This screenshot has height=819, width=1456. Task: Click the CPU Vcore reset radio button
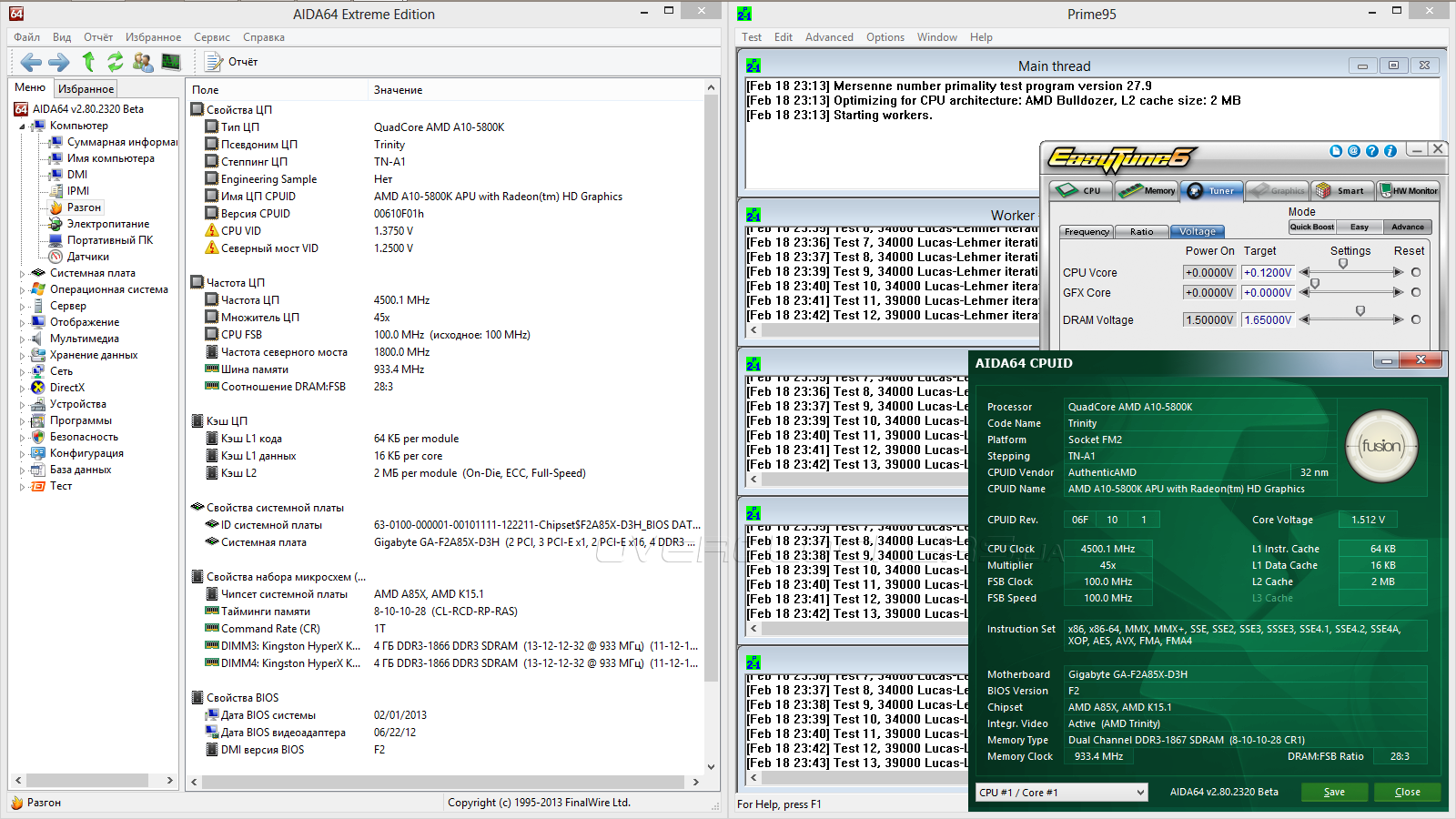click(x=1416, y=272)
